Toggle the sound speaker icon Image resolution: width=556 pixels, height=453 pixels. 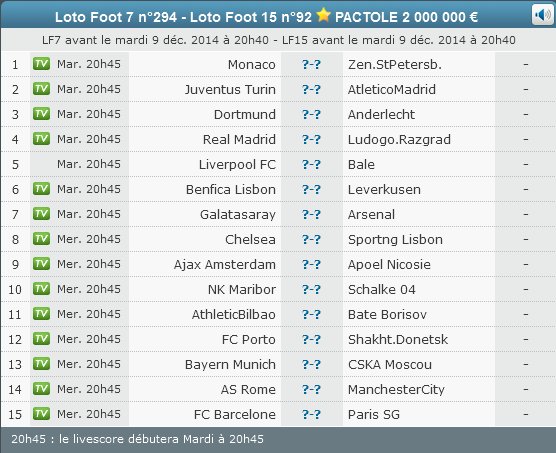(543, 15)
